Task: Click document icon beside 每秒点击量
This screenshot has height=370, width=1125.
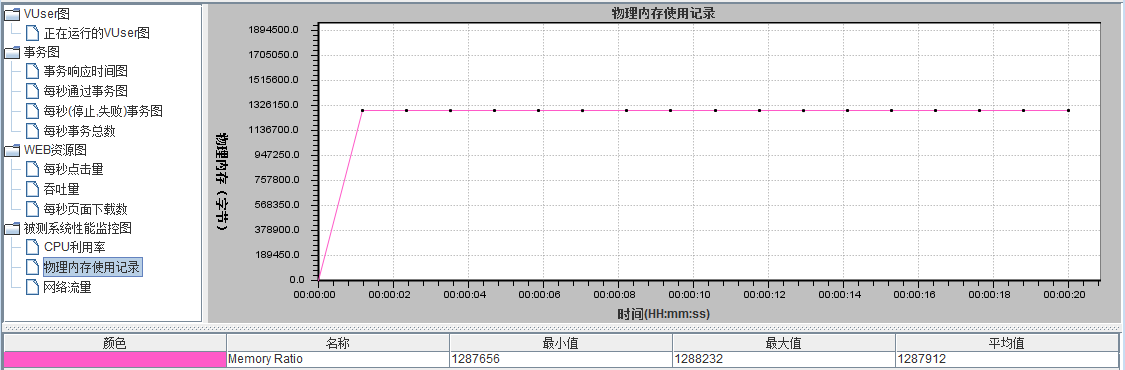Action: click(32, 170)
